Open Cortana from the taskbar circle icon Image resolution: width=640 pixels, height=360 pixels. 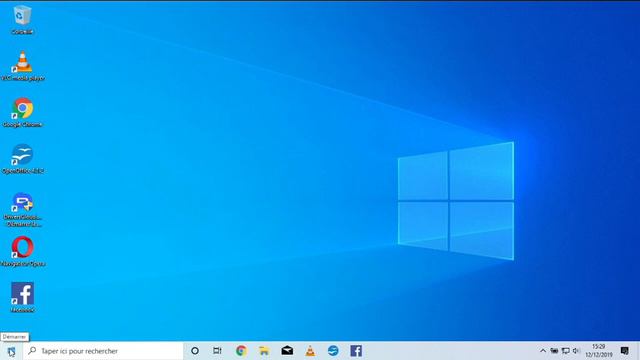[195, 351]
